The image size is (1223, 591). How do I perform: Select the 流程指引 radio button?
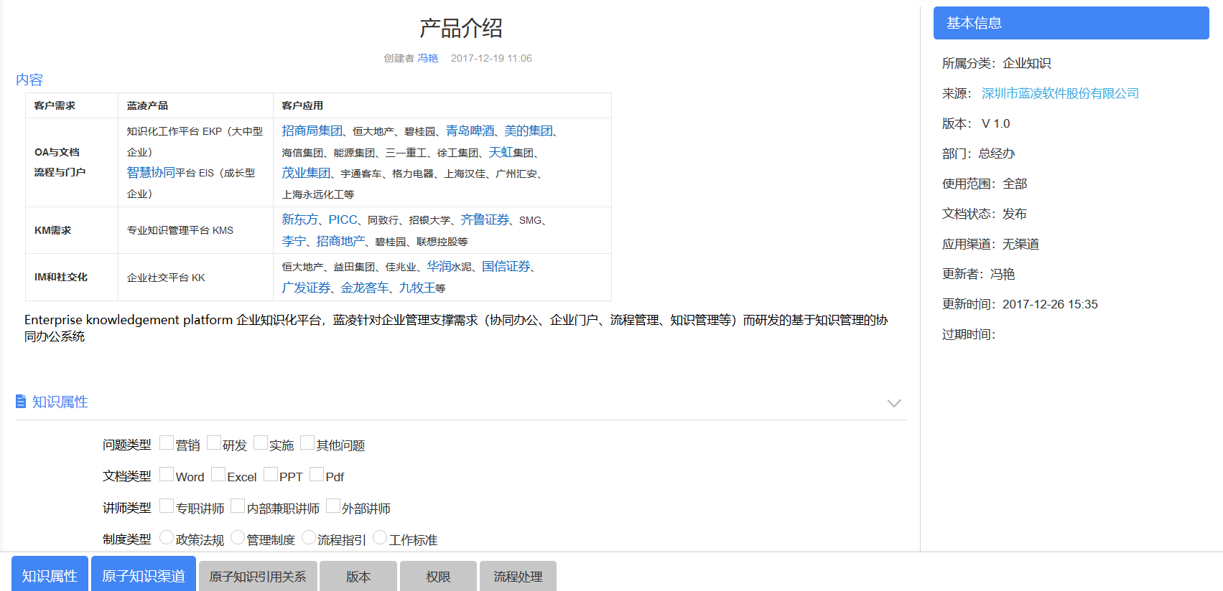click(308, 538)
